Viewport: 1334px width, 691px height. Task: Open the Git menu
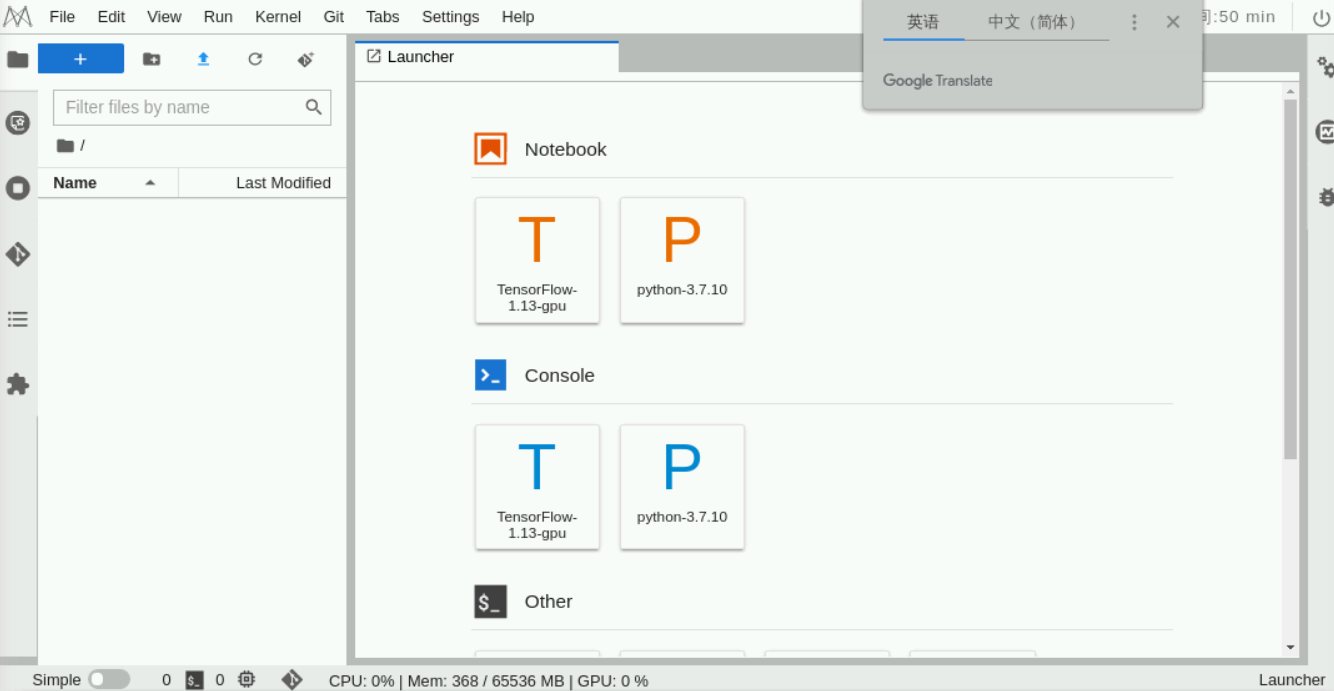pos(334,17)
